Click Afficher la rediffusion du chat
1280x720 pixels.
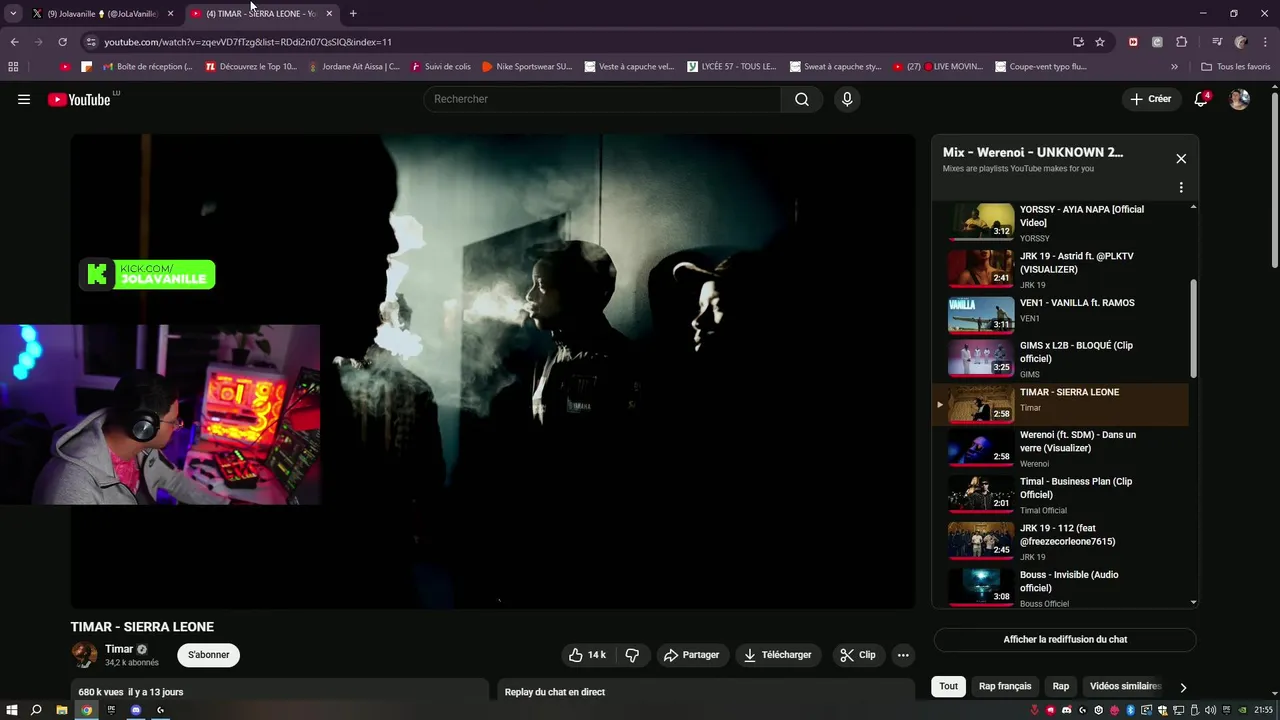point(1065,640)
